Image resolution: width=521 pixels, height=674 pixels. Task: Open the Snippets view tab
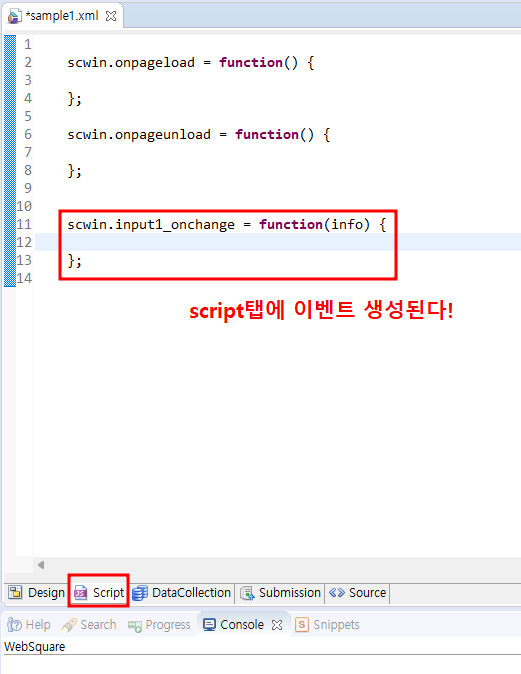pyautogui.click(x=327, y=625)
